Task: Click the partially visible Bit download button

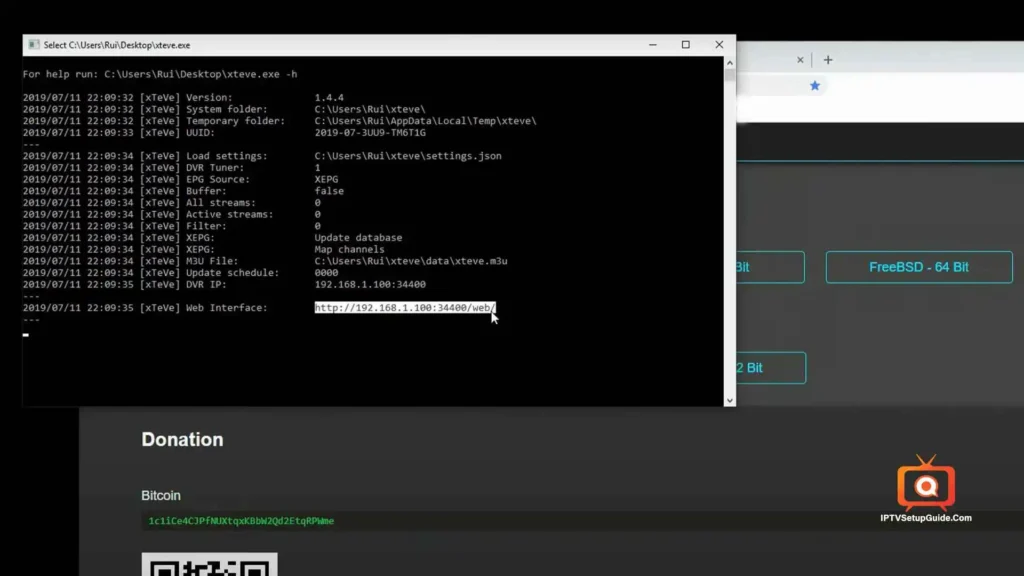Action: pyautogui.click(x=770, y=267)
